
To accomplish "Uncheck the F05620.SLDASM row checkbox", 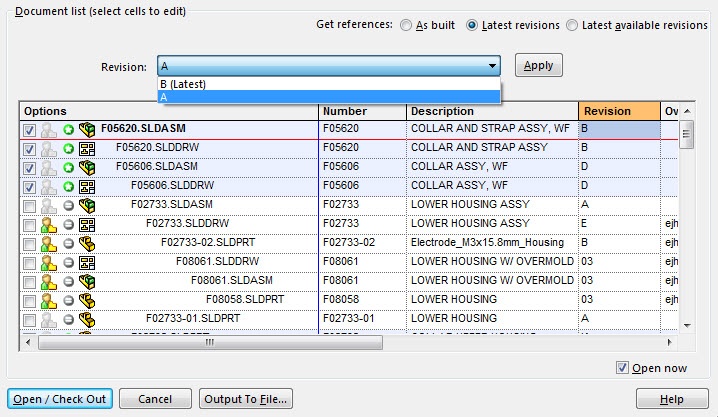I will (x=29, y=130).
